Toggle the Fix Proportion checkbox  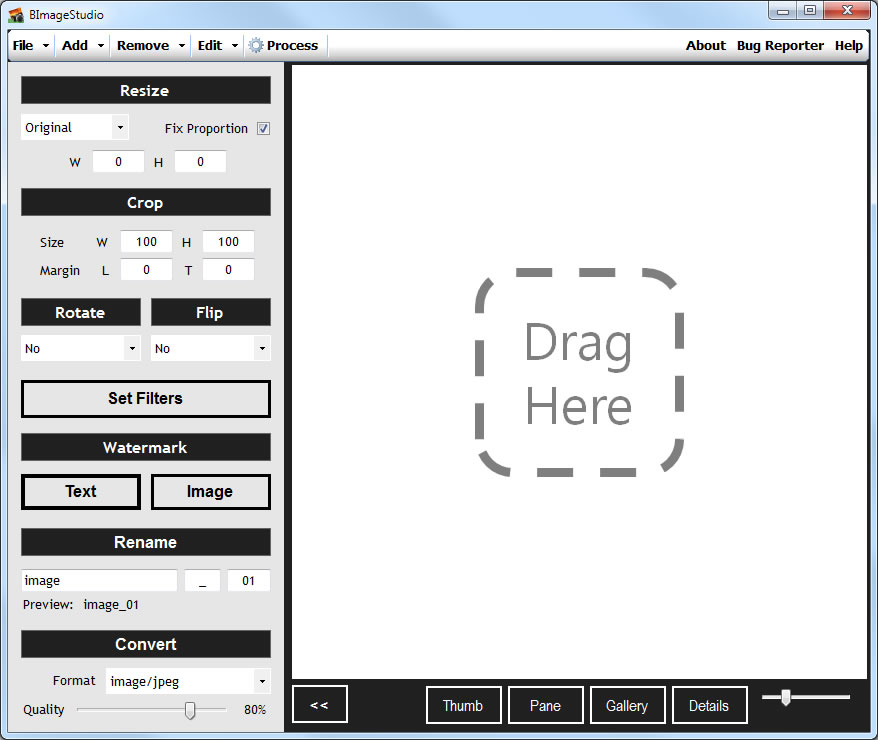pos(263,129)
